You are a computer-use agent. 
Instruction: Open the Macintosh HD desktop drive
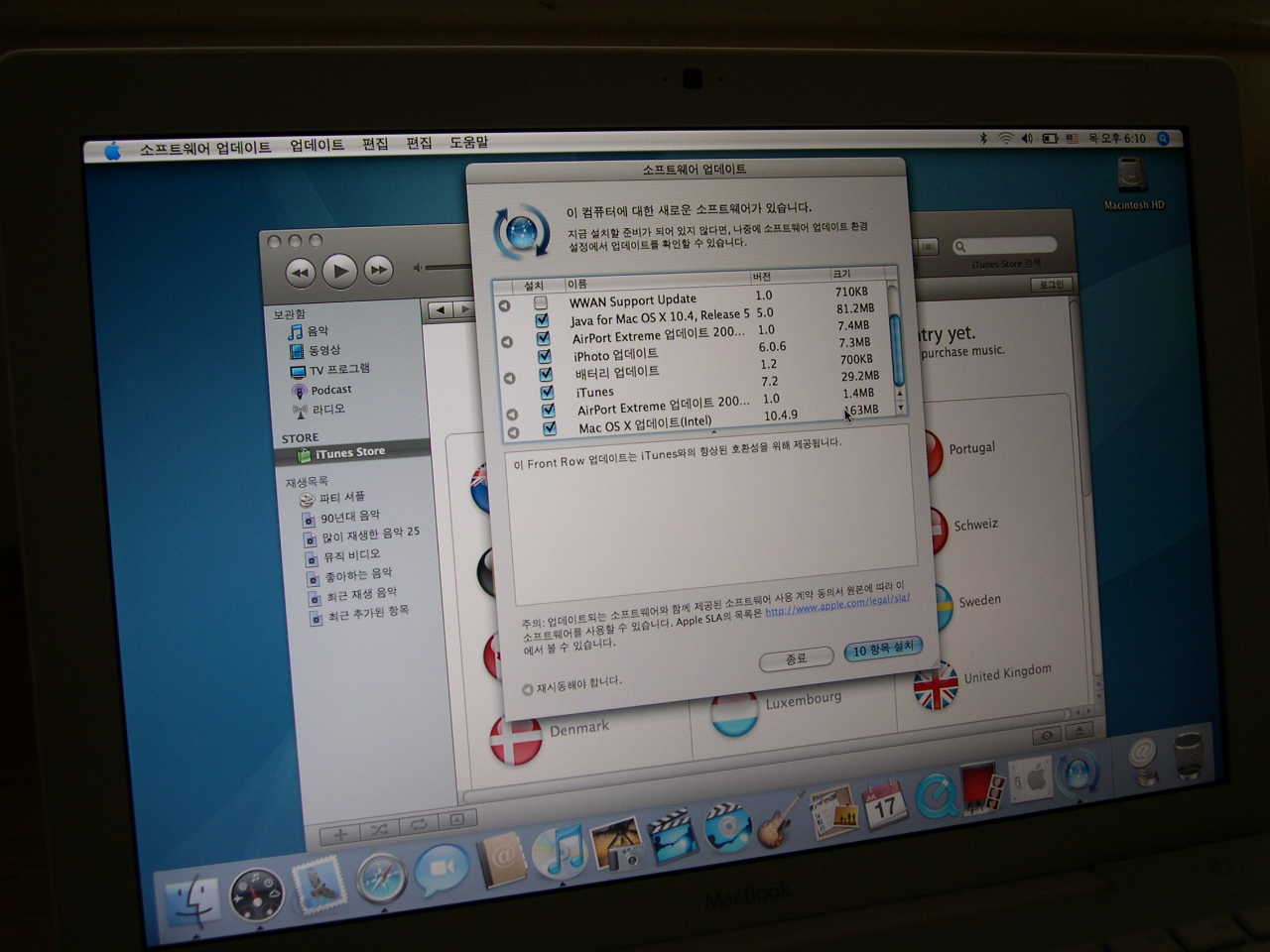point(1132,184)
